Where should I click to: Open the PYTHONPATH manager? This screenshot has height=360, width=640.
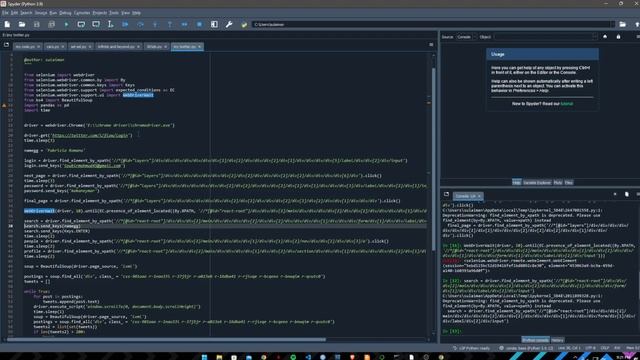tap(244, 24)
